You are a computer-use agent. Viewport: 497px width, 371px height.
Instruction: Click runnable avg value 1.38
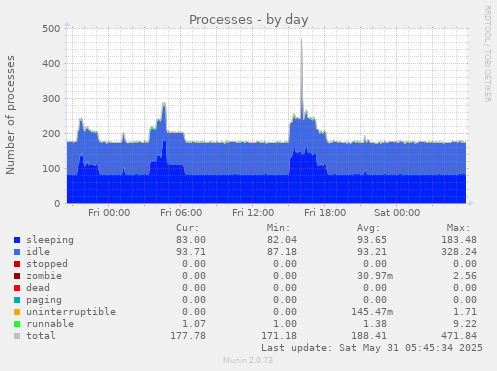[375, 324]
